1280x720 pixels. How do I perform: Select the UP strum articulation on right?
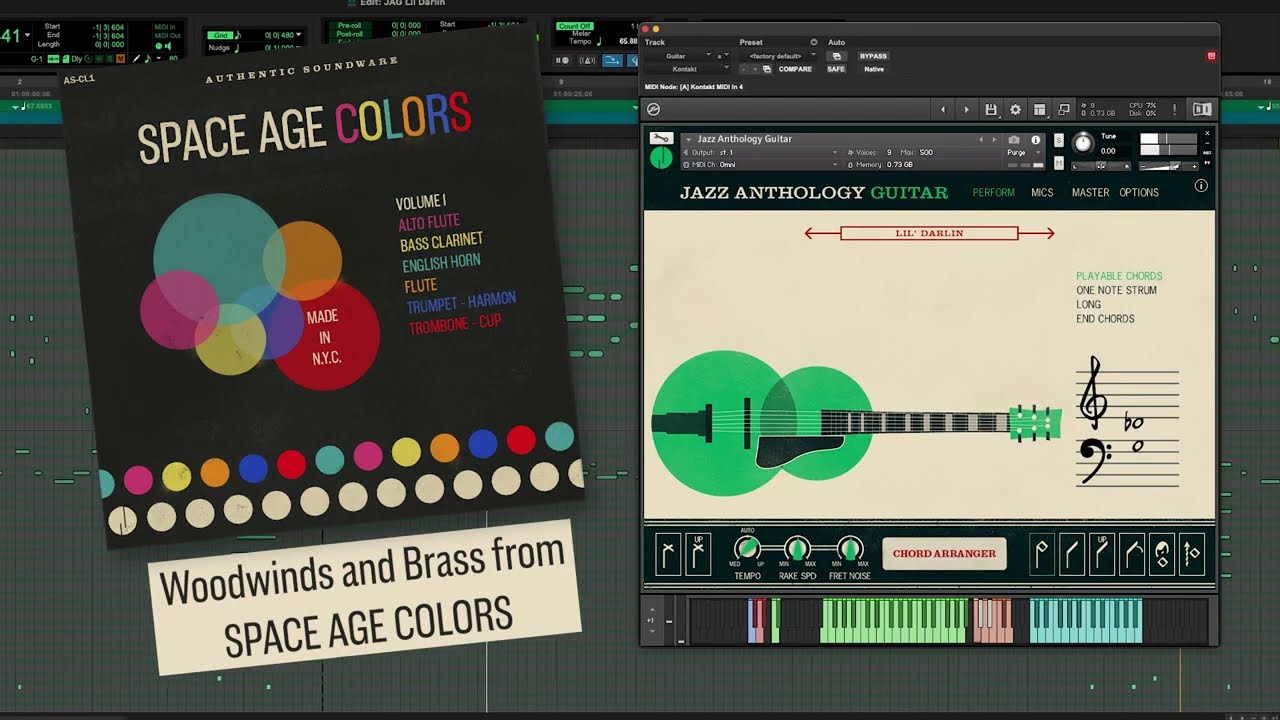[x=1102, y=553]
